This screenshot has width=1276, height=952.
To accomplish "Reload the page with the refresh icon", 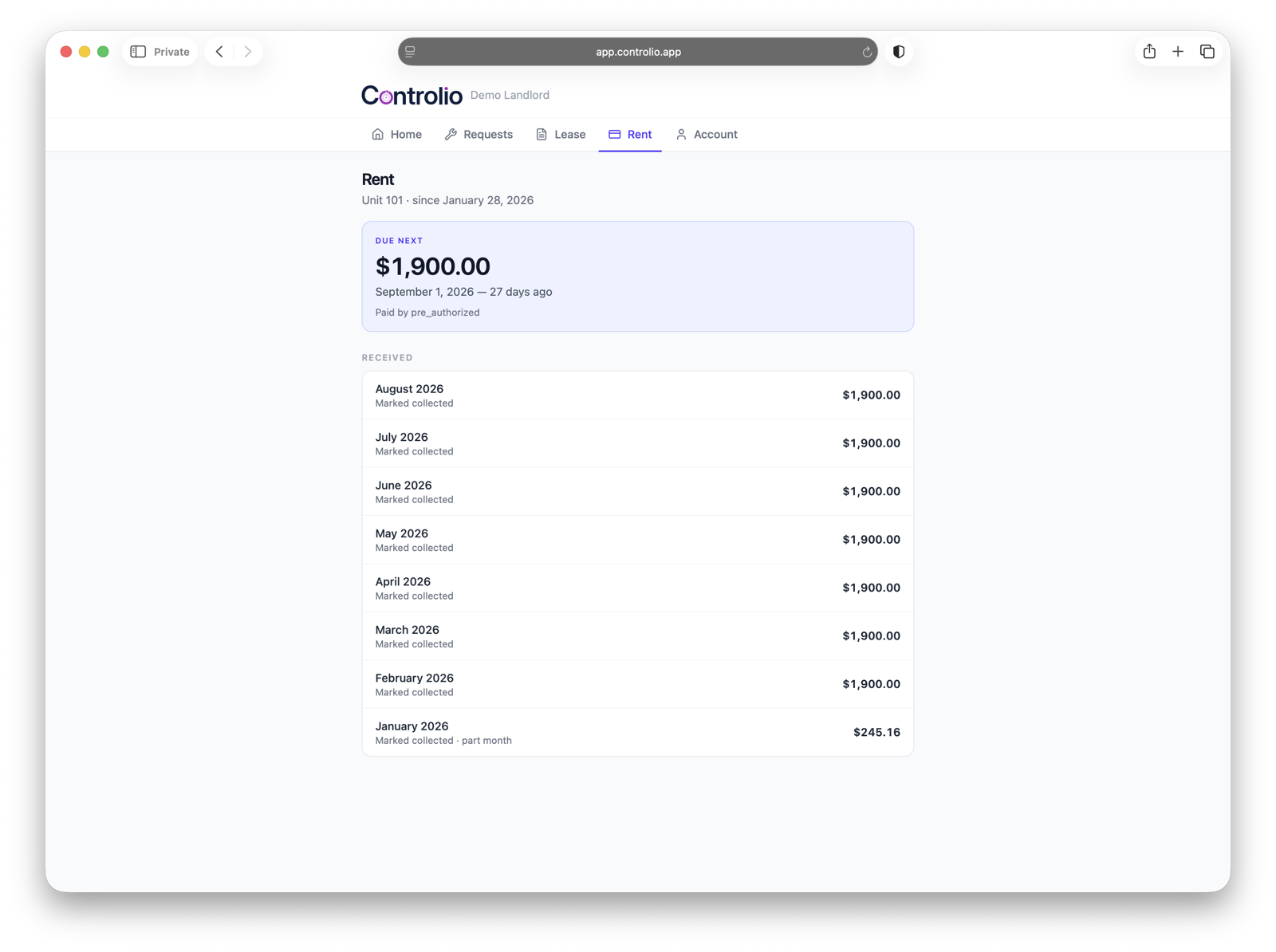I will pos(867,52).
